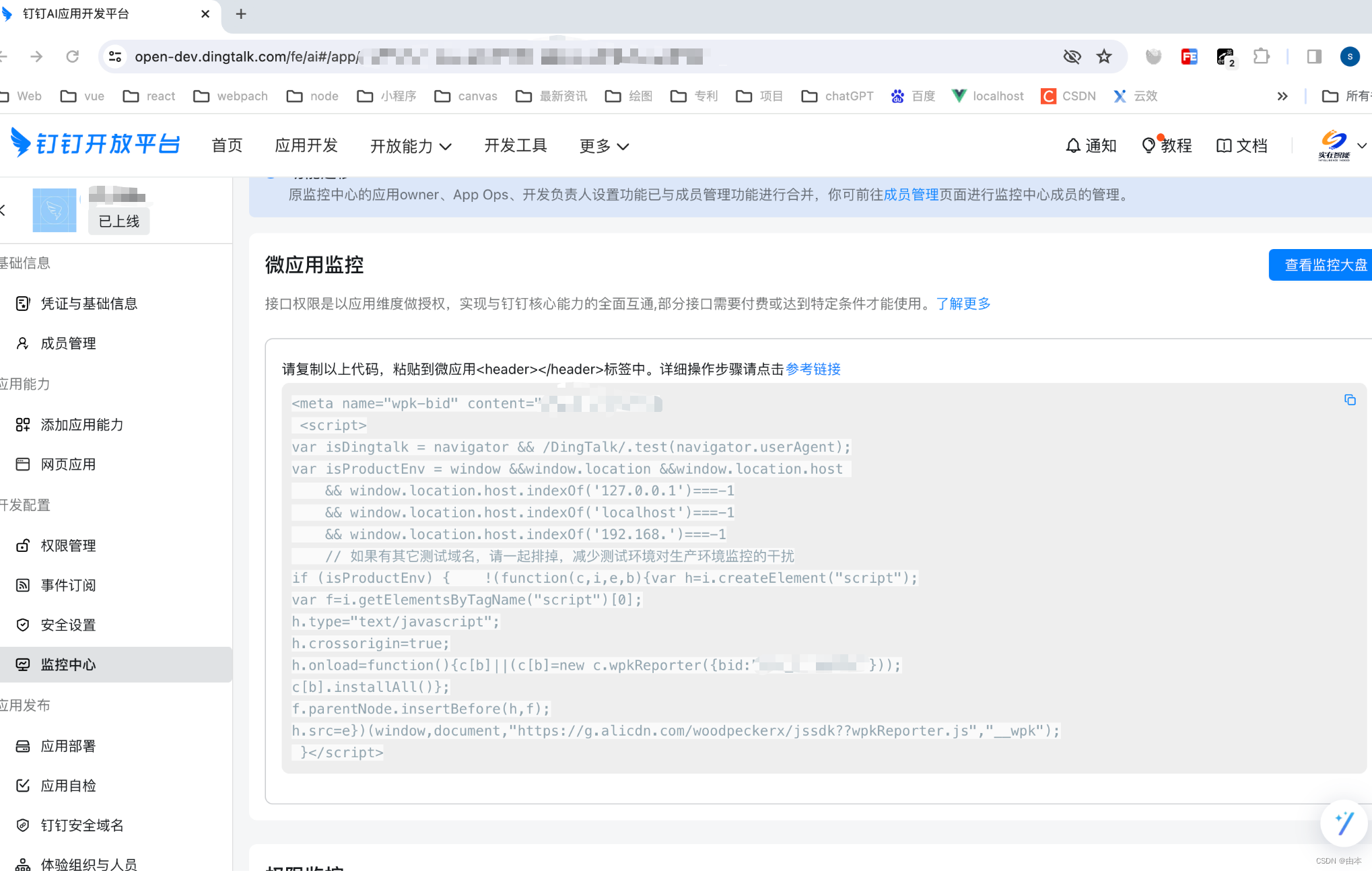Go back with the sidebar left chevron
The height and width of the screenshot is (871, 1372).
pyautogui.click(x=3, y=210)
